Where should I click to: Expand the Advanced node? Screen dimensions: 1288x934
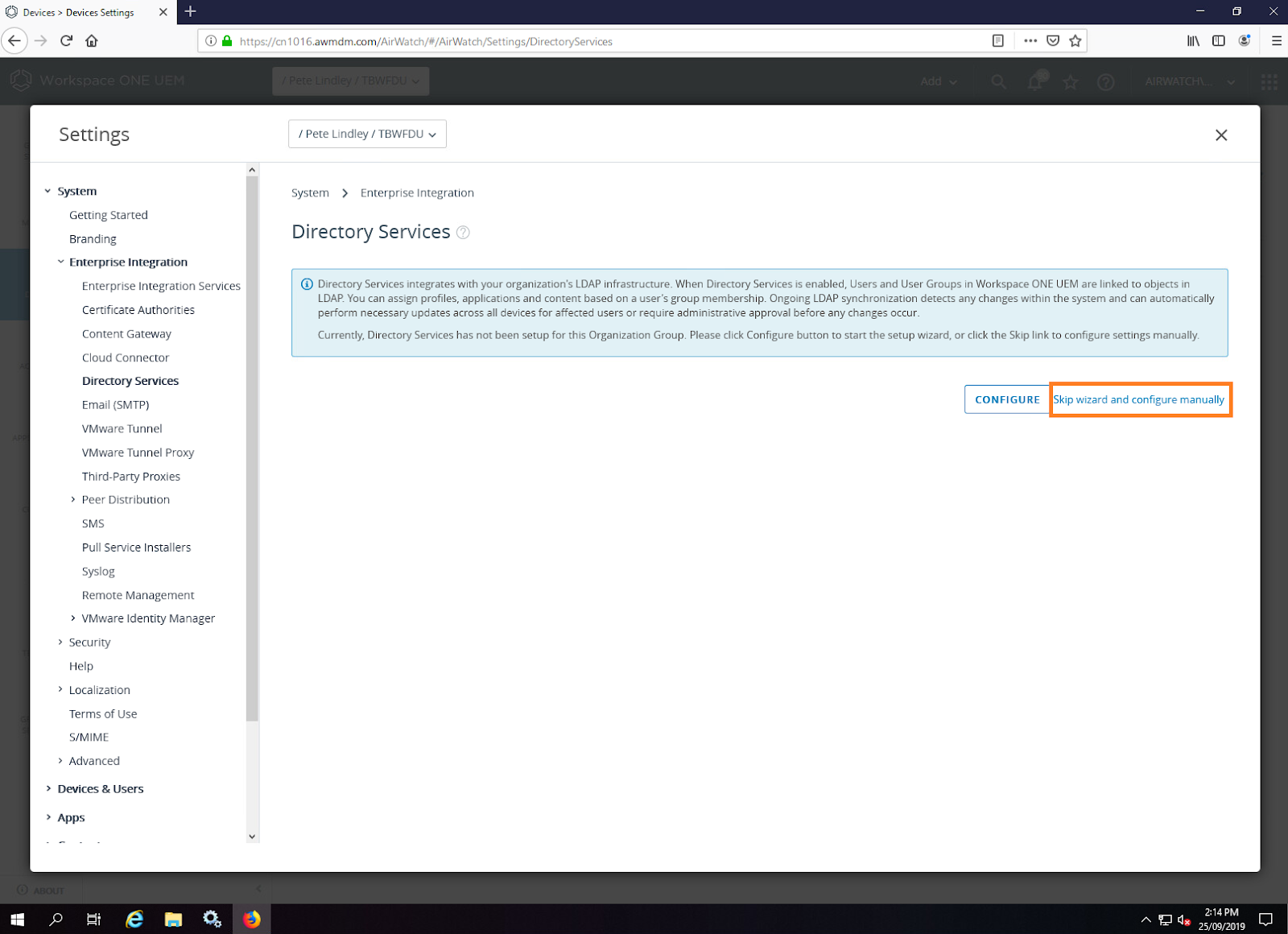tap(60, 761)
